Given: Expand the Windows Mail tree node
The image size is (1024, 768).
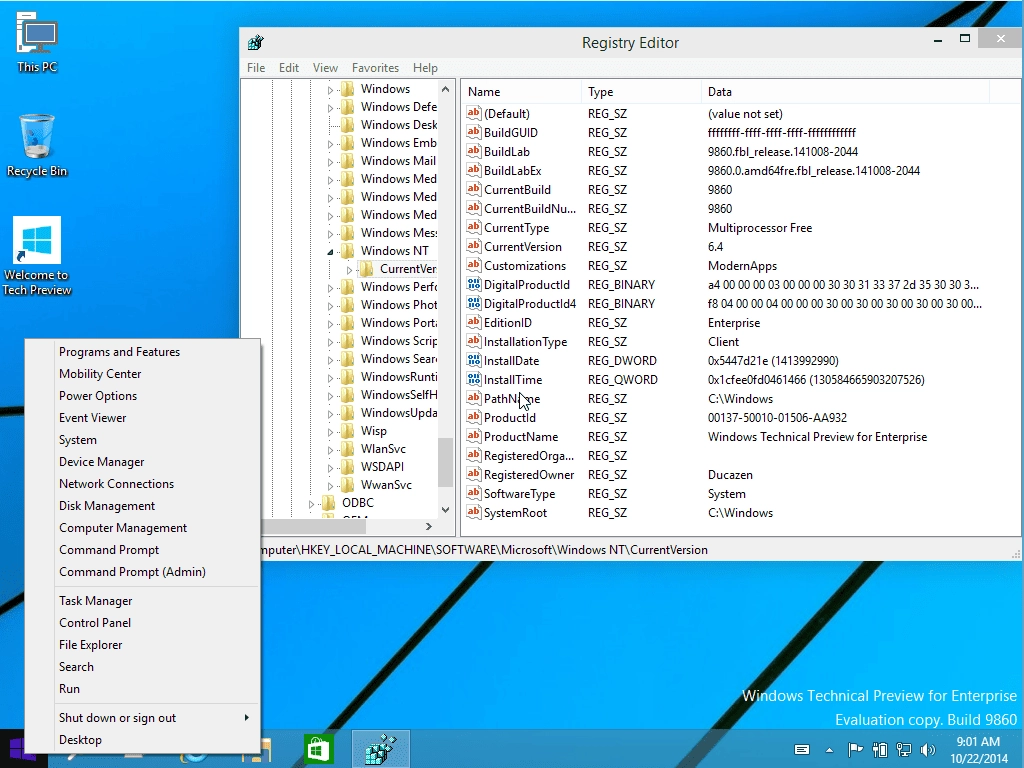Looking at the screenshot, I should click(x=330, y=162).
